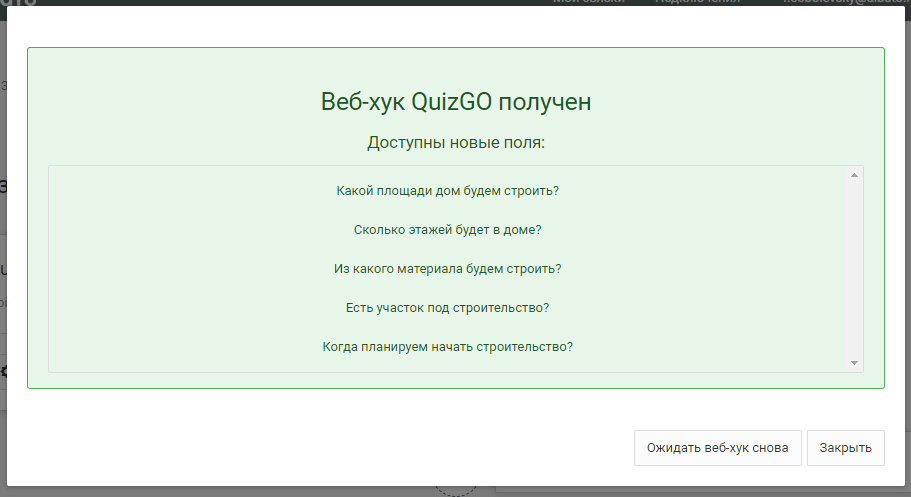
Task: Click the "Доступны новые поля:" subtitle
Action: click(455, 143)
